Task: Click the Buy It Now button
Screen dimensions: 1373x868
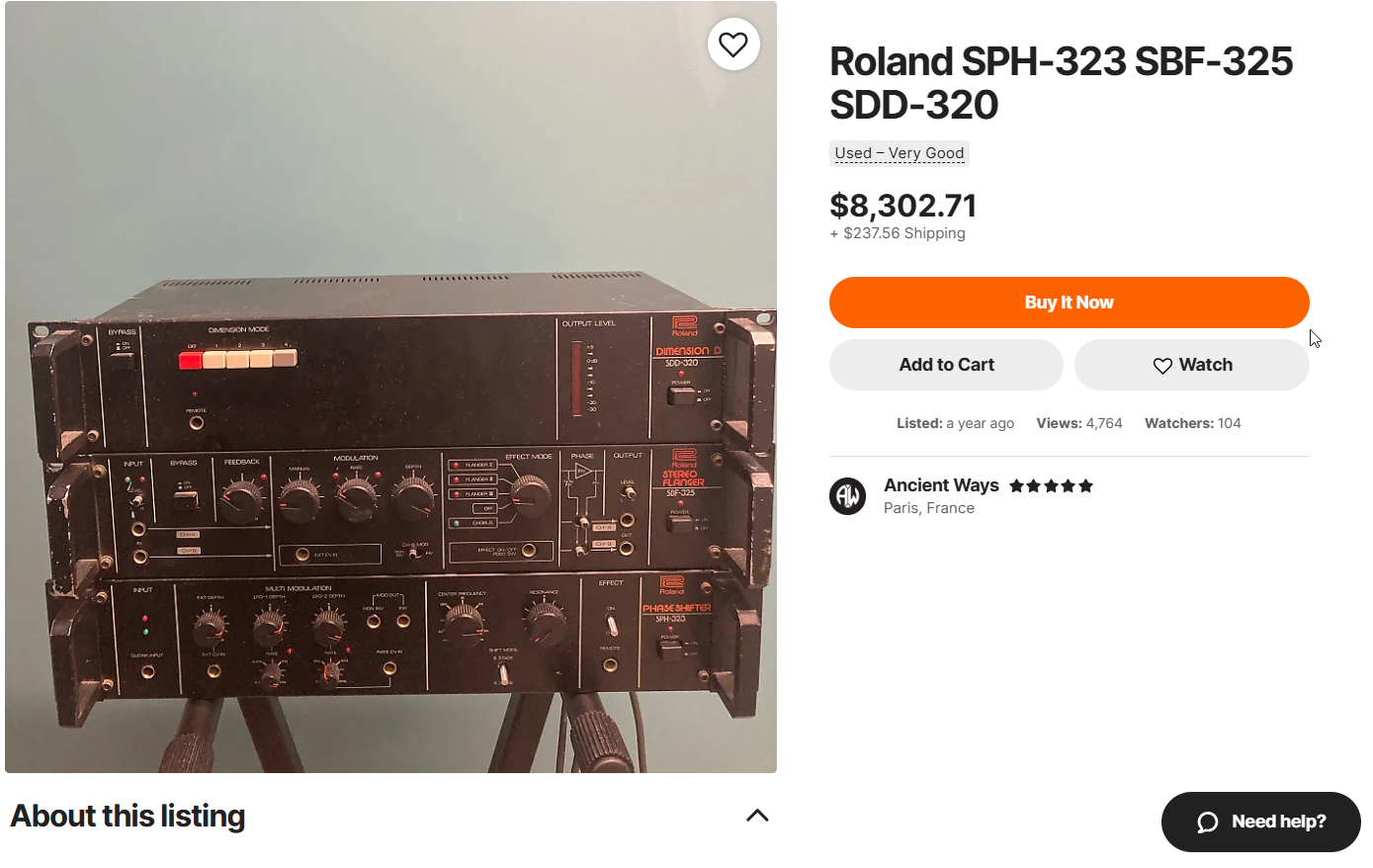Action: click(1069, 303)
